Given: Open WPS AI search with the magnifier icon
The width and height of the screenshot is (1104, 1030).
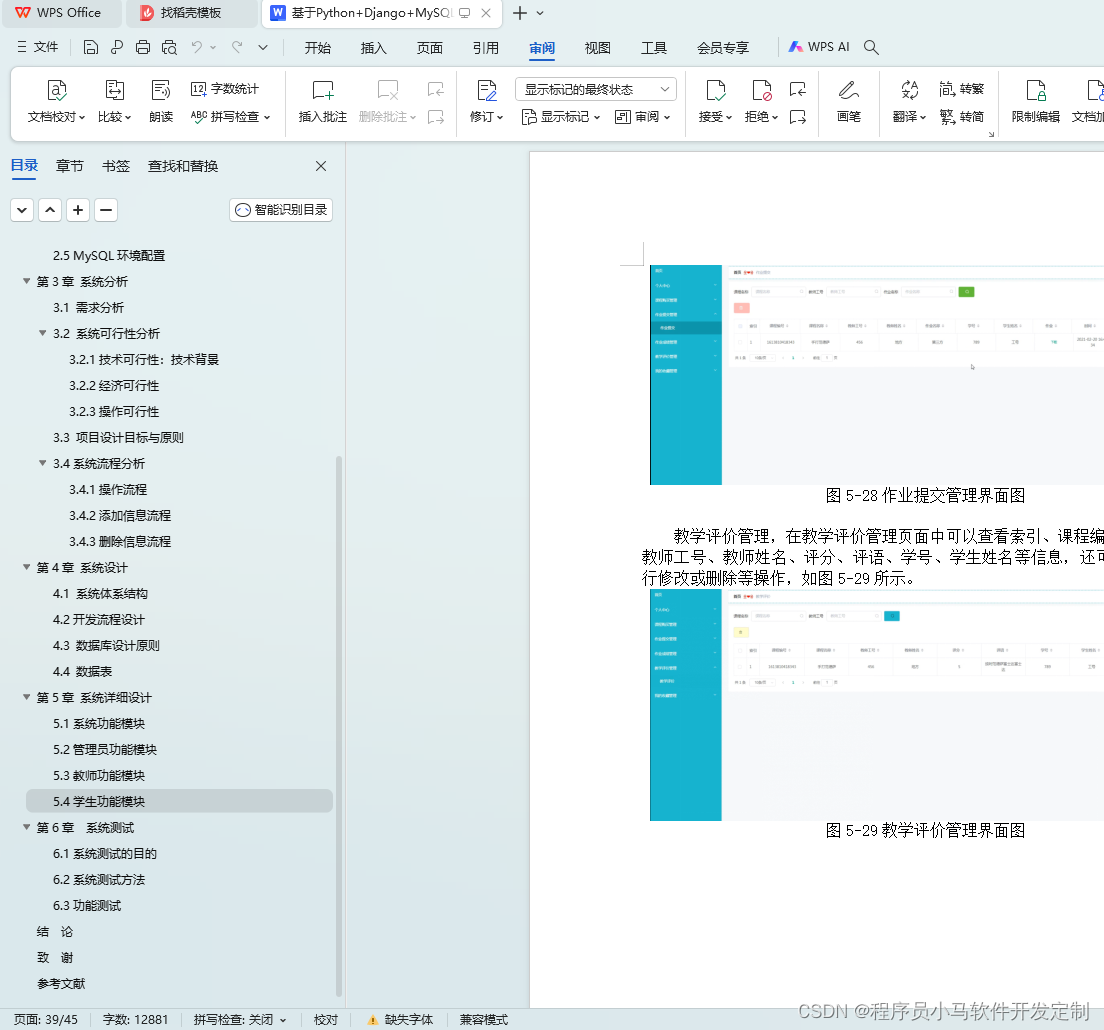Looking at the screenshot, I should [871, 47].
